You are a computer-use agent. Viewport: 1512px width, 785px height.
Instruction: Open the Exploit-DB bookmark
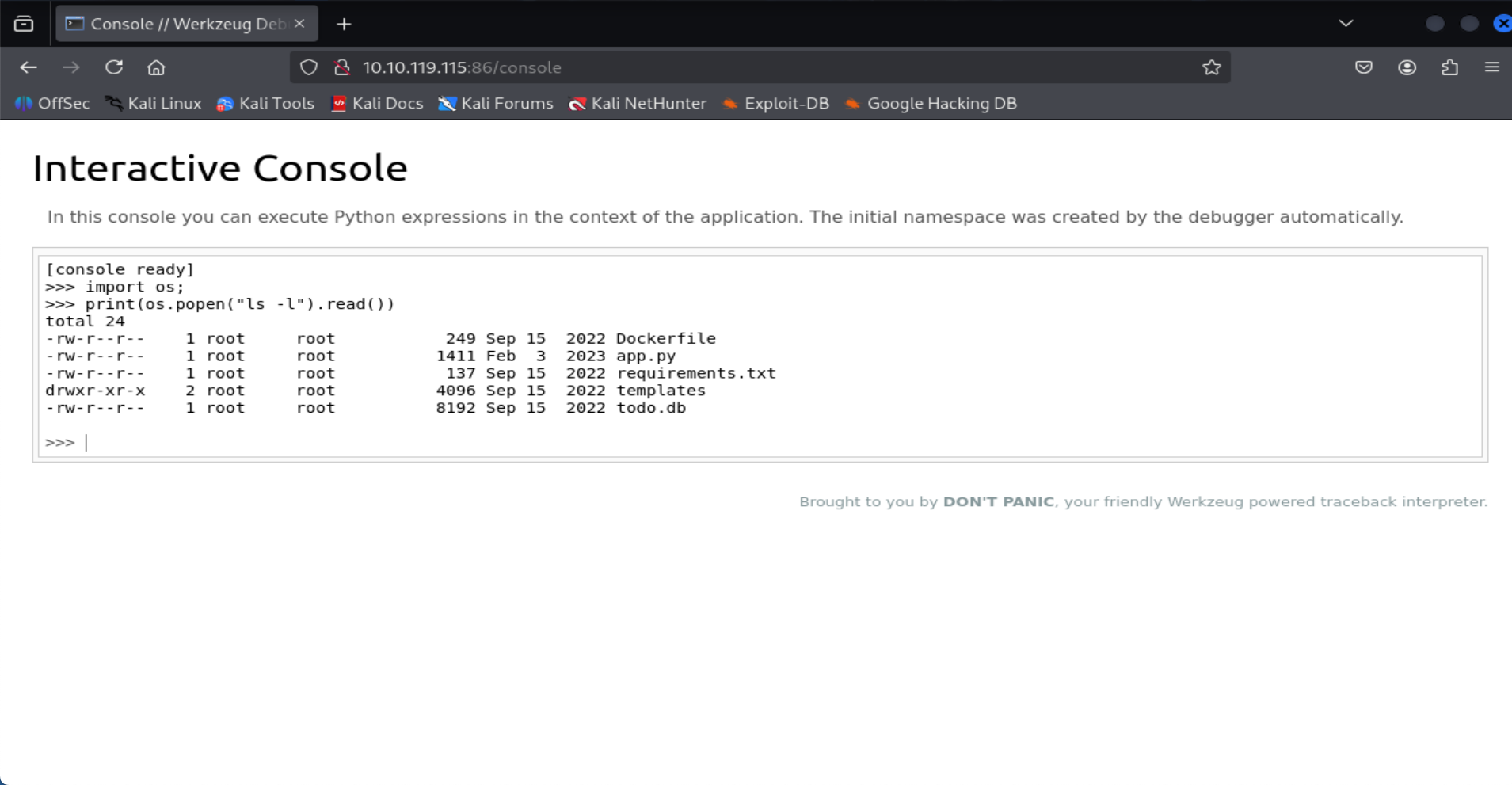[x=776, y=104]
